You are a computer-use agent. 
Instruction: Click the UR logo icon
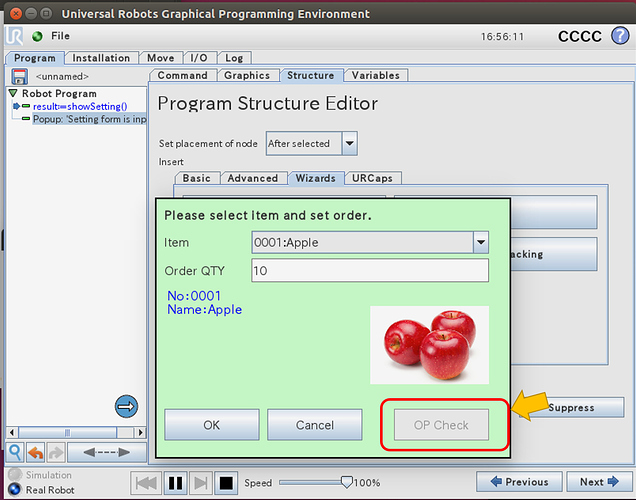(x=15, y=36)
